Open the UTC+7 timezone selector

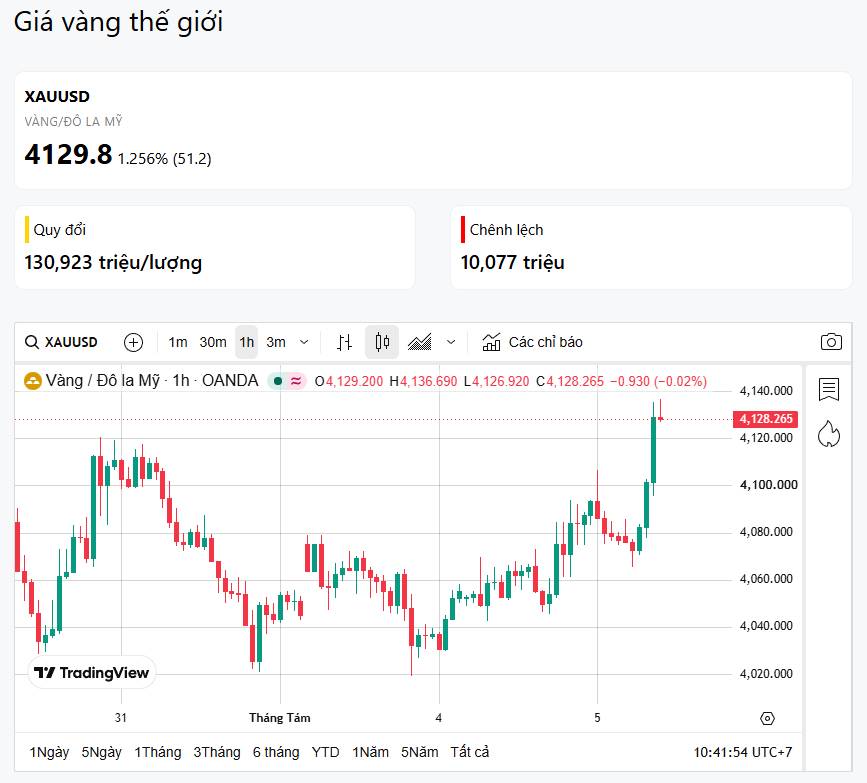click(743, 752)
